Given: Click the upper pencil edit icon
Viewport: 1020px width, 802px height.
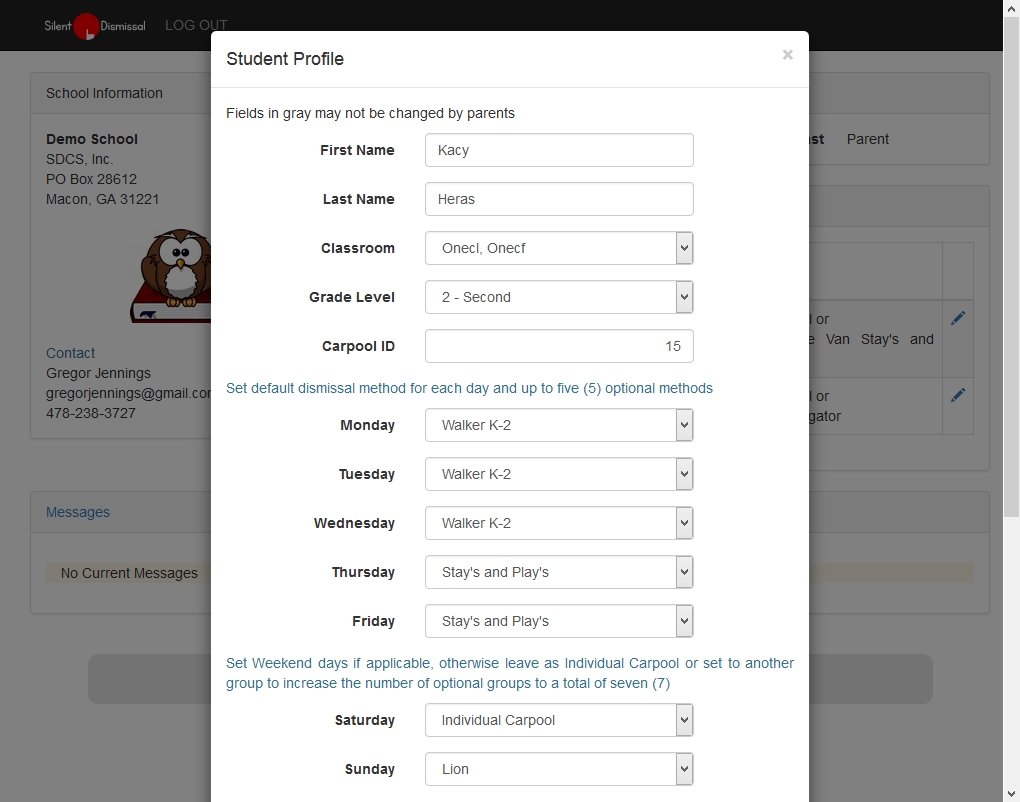Looking at the screenshot, I should coord(958,318).
